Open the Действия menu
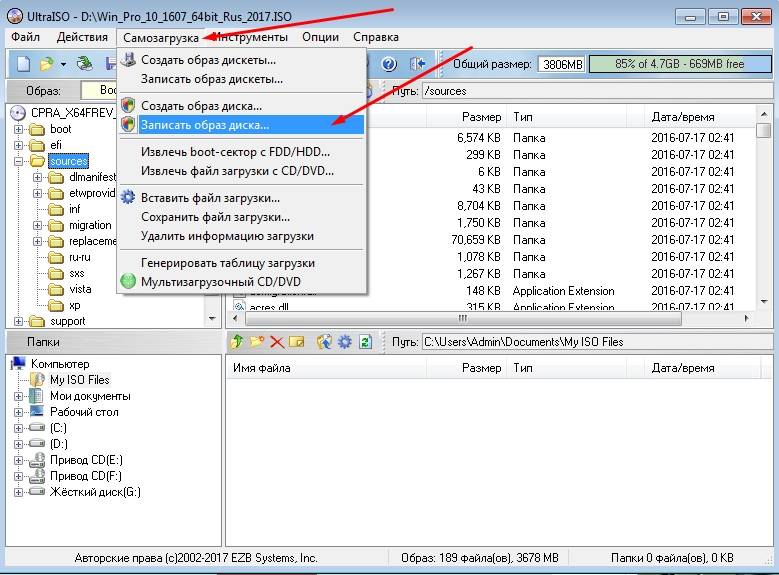The width and height of the screenshot is (779, 575). coord(82,37)
